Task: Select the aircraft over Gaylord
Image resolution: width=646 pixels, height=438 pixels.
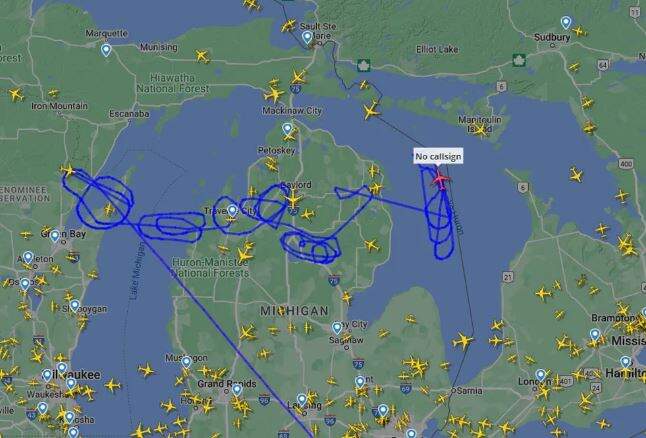Action: [x=293, y=200]
